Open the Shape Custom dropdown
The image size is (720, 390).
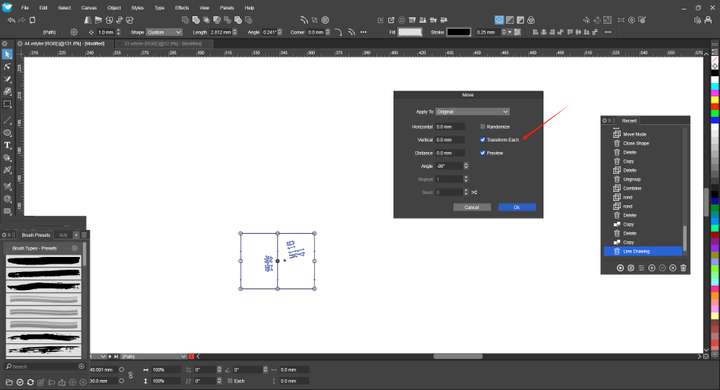point(164,32)
